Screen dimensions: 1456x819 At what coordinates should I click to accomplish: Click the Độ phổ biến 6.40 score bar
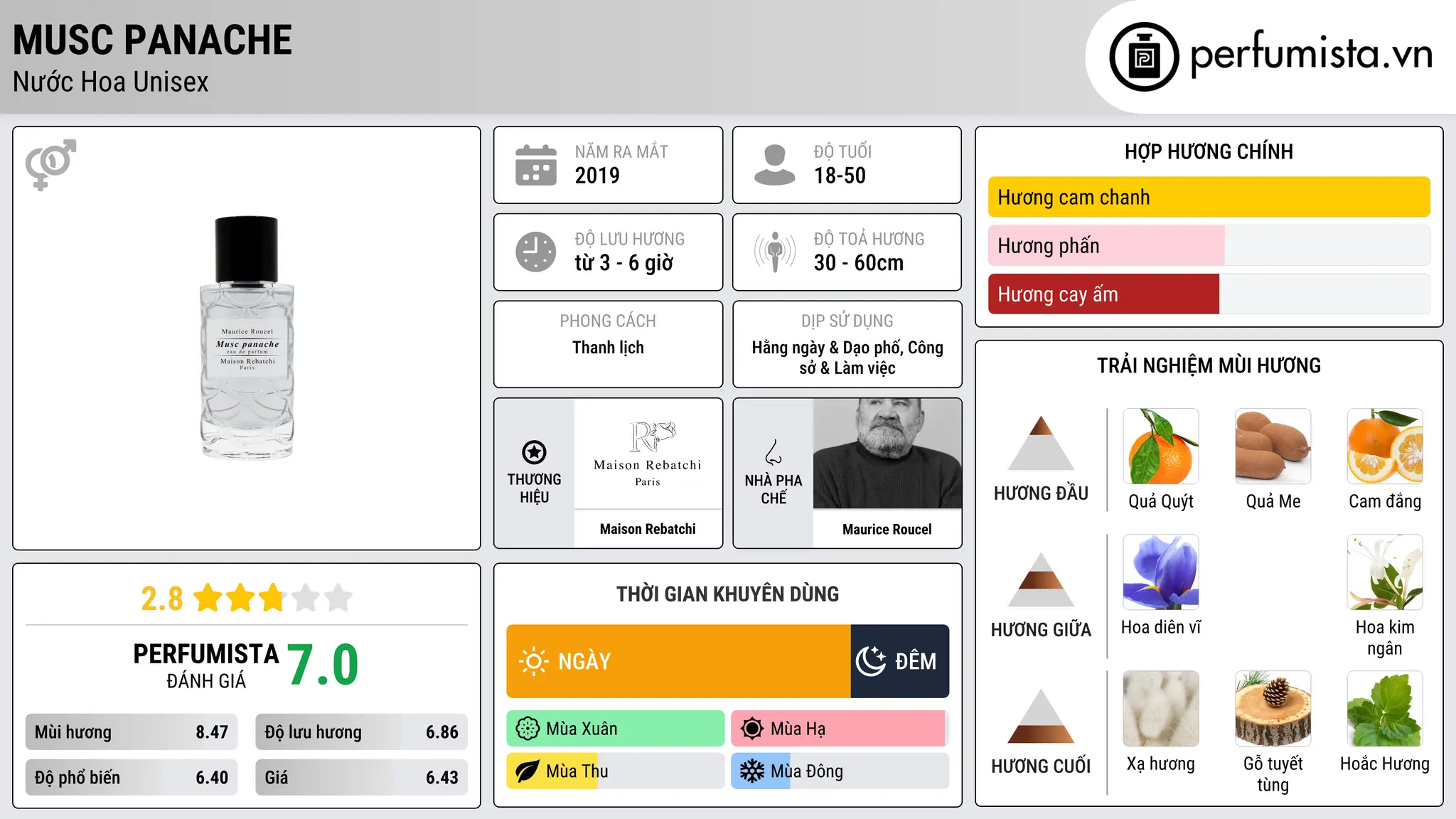pyautogui.click(x=132, y=777)
